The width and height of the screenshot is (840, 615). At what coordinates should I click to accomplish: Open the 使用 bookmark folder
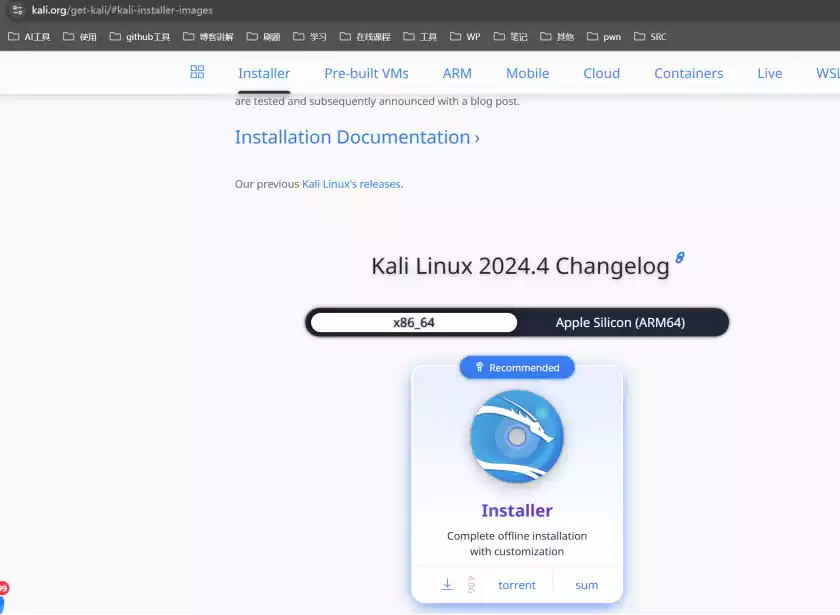click(x=80, y=36)
